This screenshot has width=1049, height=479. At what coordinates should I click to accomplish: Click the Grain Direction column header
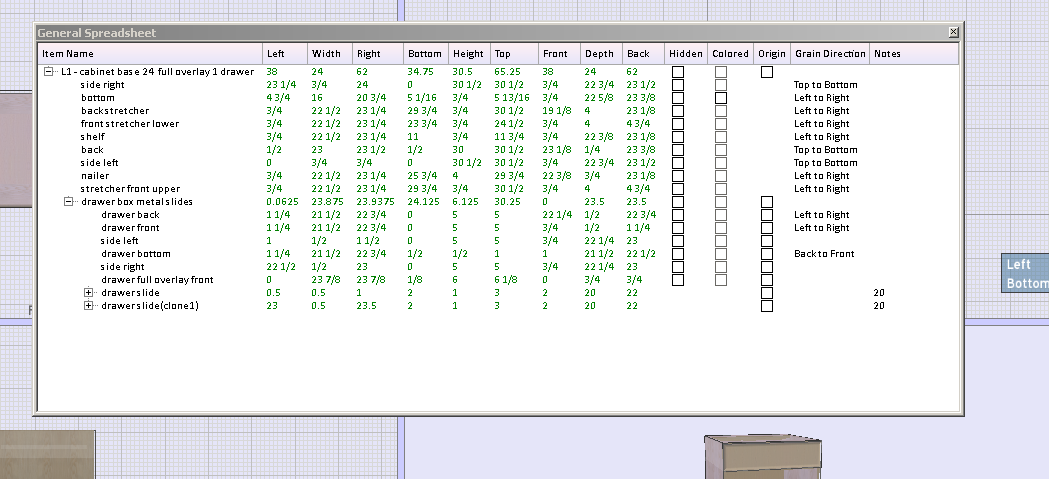830,54
